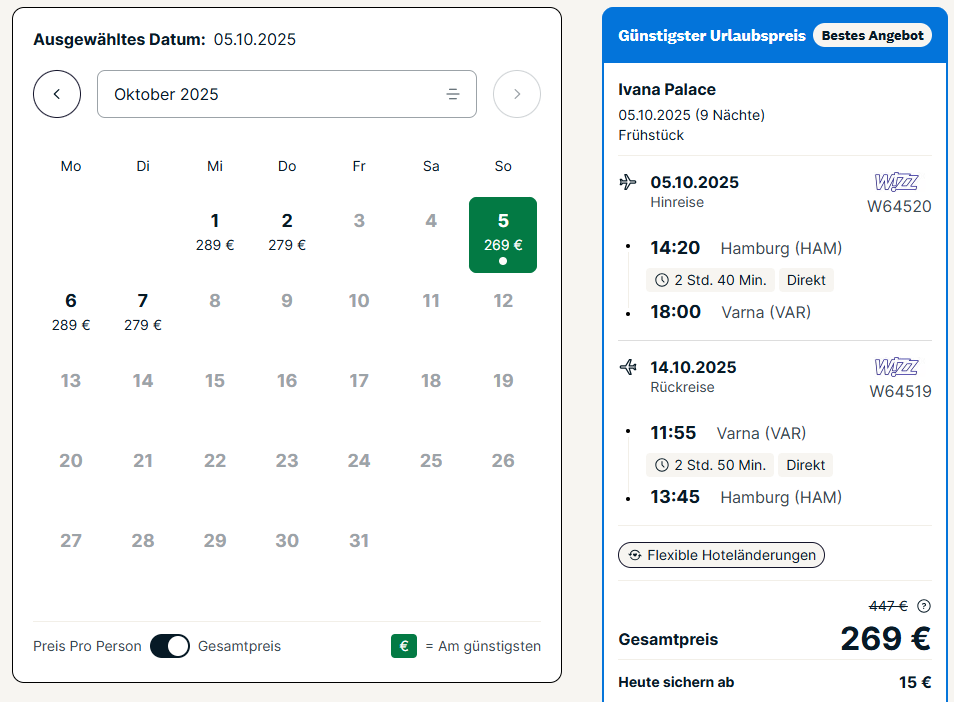Viewport: 954px width, 702px height.
Task: Click the outbound flight airplane icon
Action: click(628, 182)
